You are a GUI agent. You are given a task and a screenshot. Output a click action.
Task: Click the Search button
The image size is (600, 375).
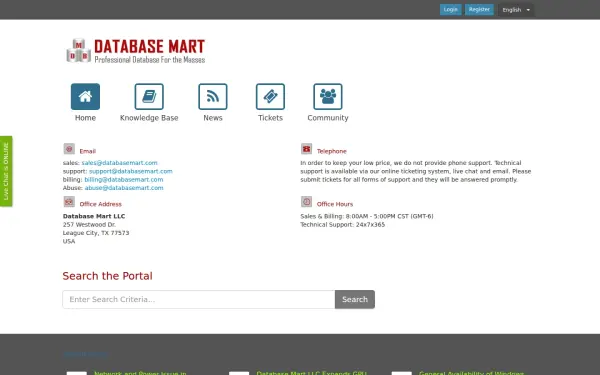[355, 299]
